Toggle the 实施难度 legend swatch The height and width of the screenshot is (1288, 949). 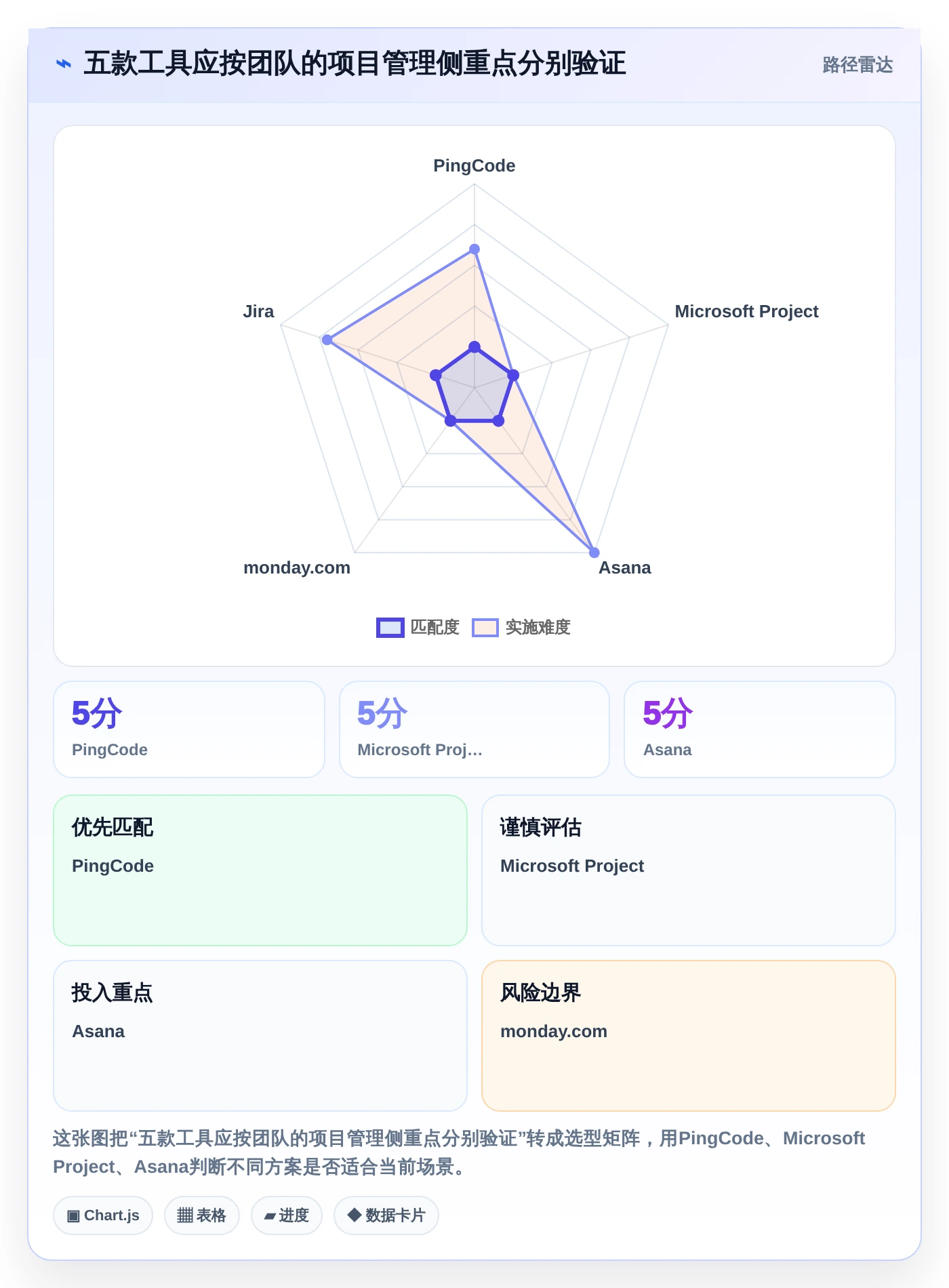click(485, 628)
